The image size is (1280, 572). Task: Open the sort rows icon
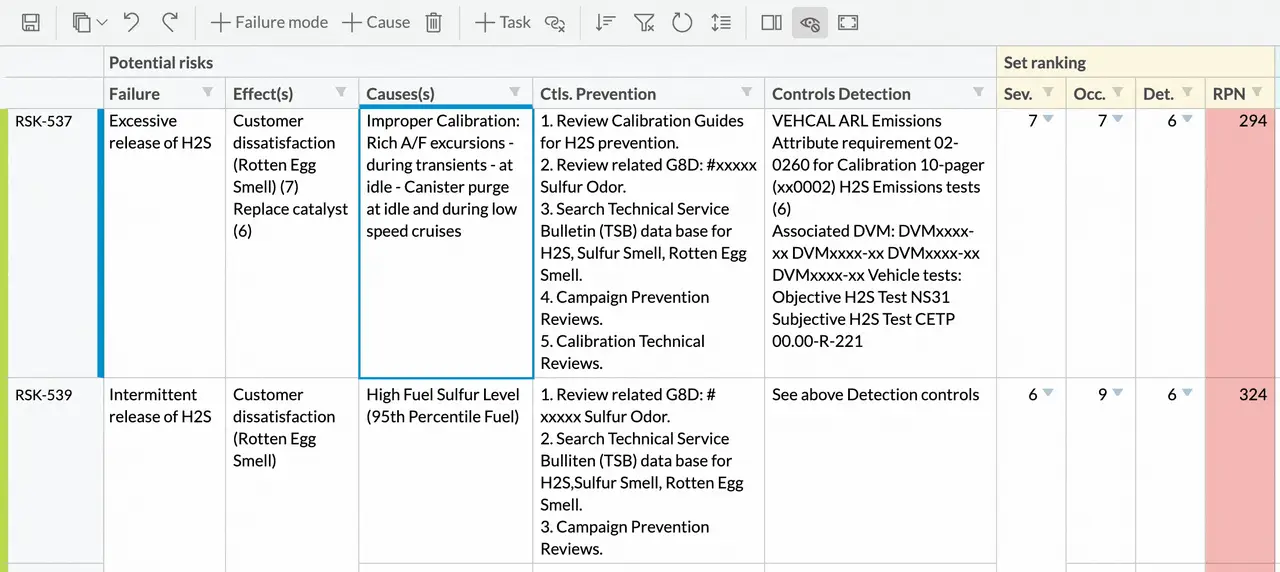point(605,22)
